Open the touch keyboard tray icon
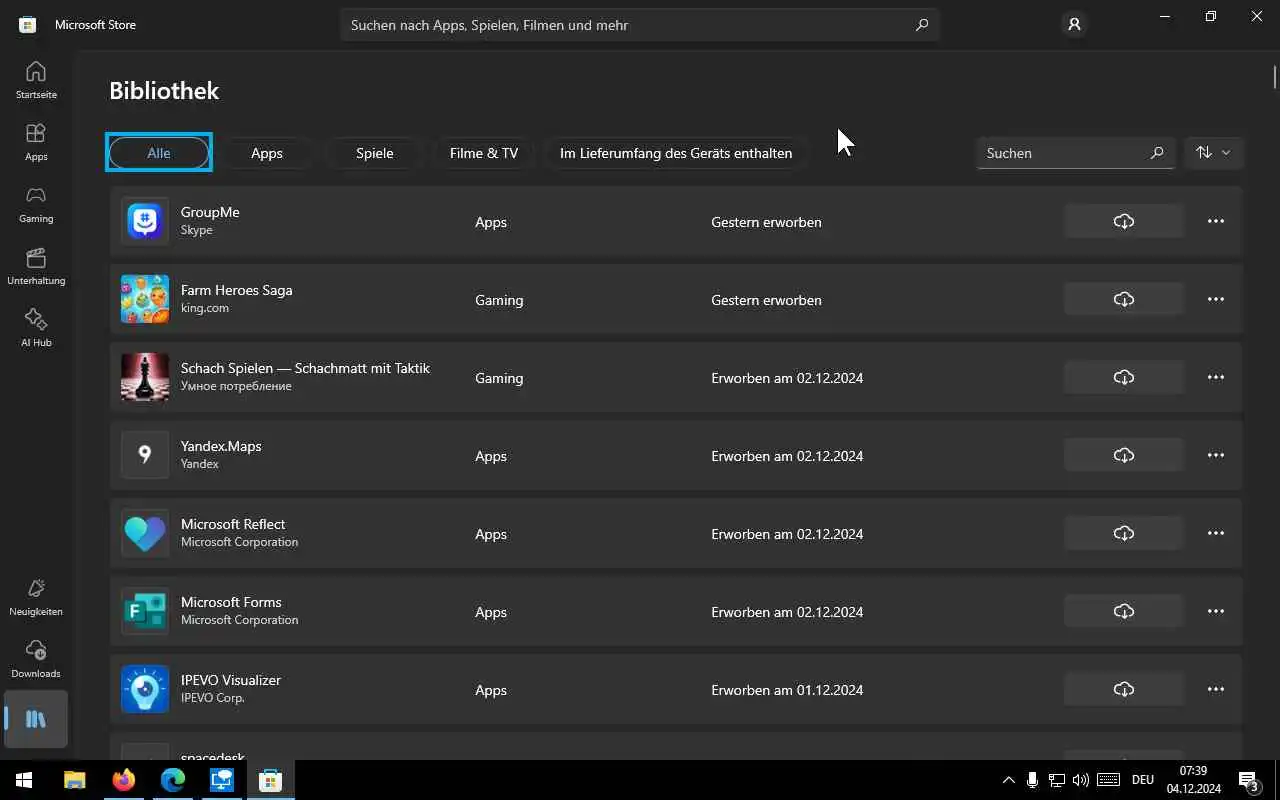The width and height of the screenshot is (1280, 800). (1108, 780)
